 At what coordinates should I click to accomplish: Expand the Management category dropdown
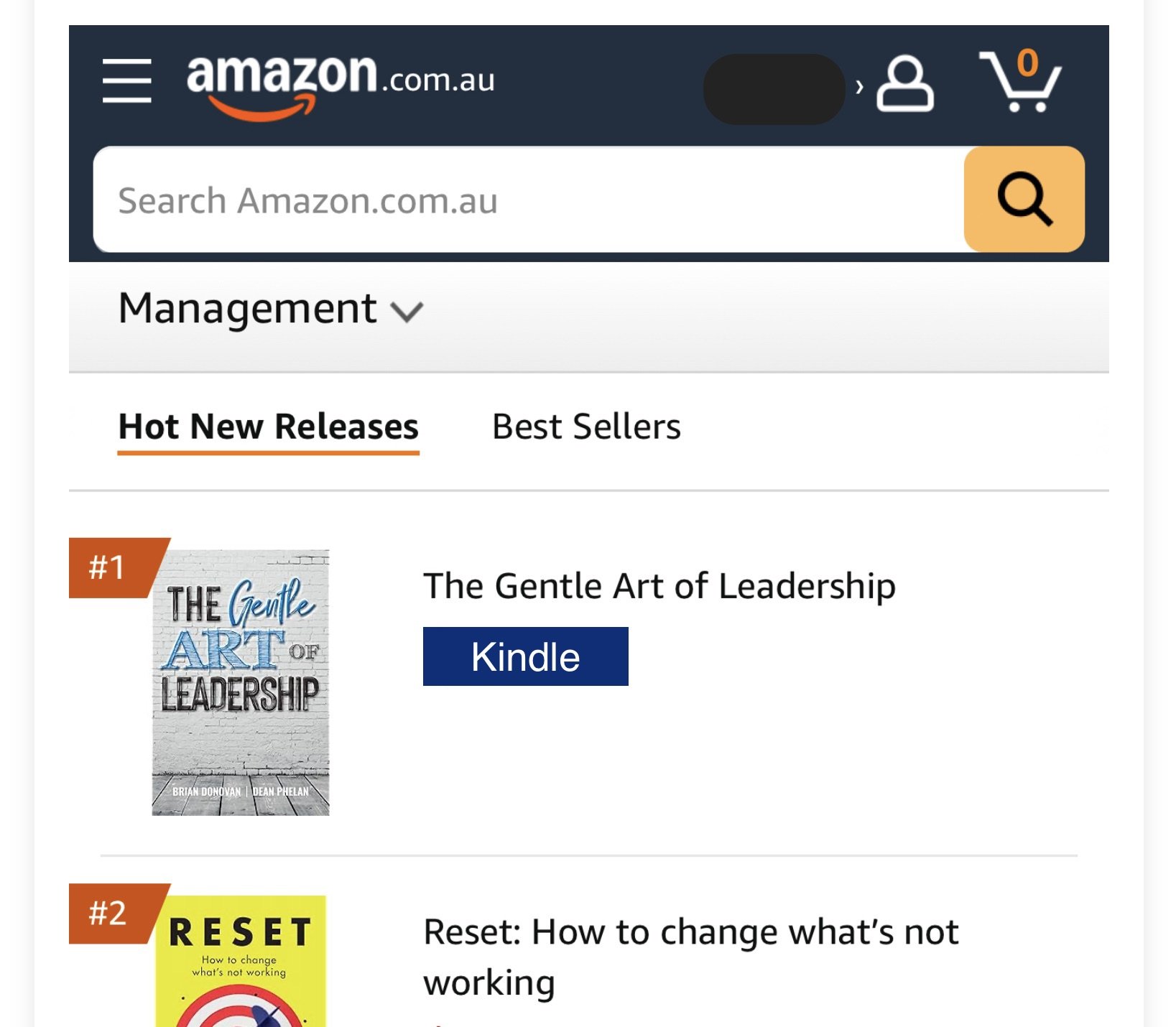click(271, 310)
